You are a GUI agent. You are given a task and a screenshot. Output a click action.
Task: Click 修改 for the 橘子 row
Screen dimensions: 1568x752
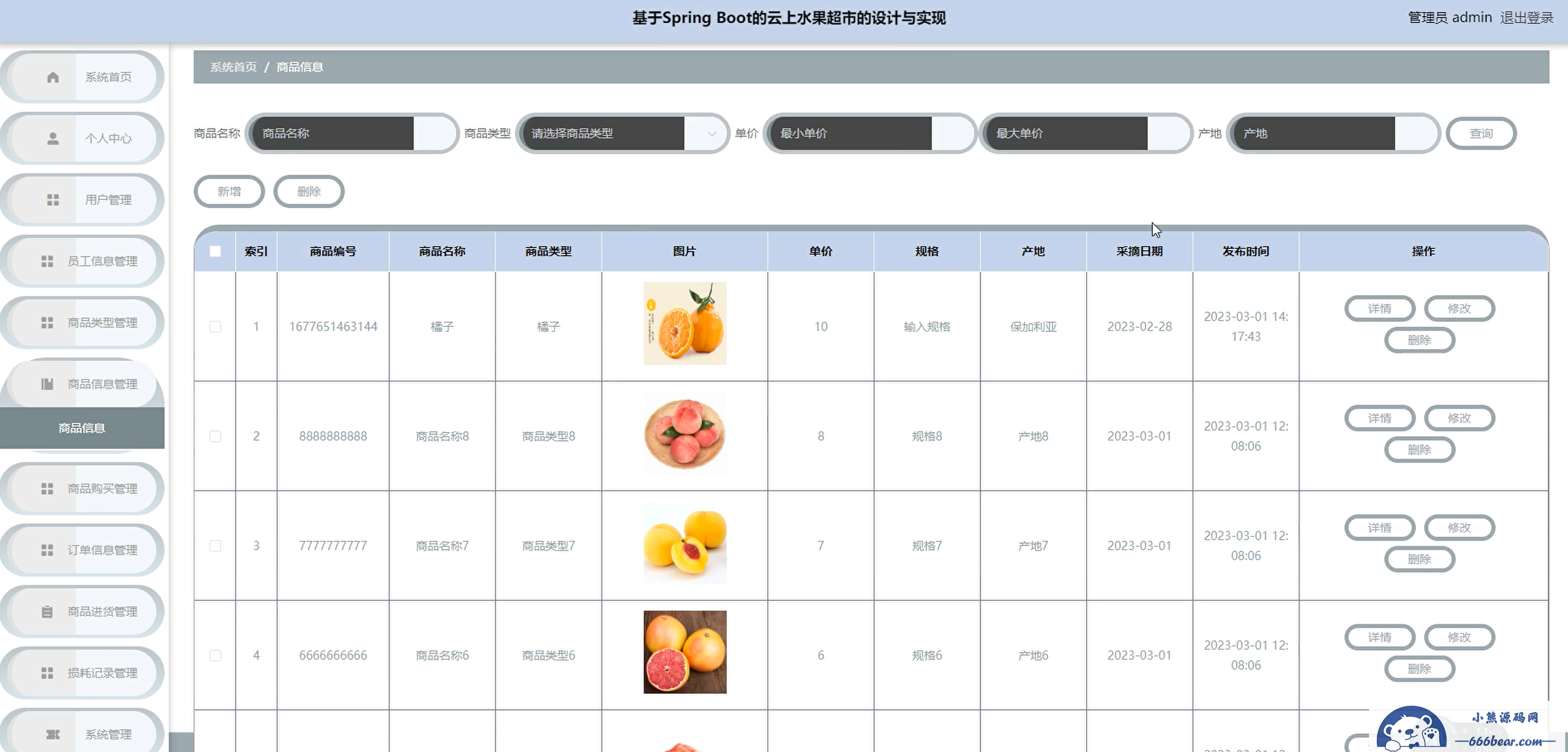click(1460, 308)
